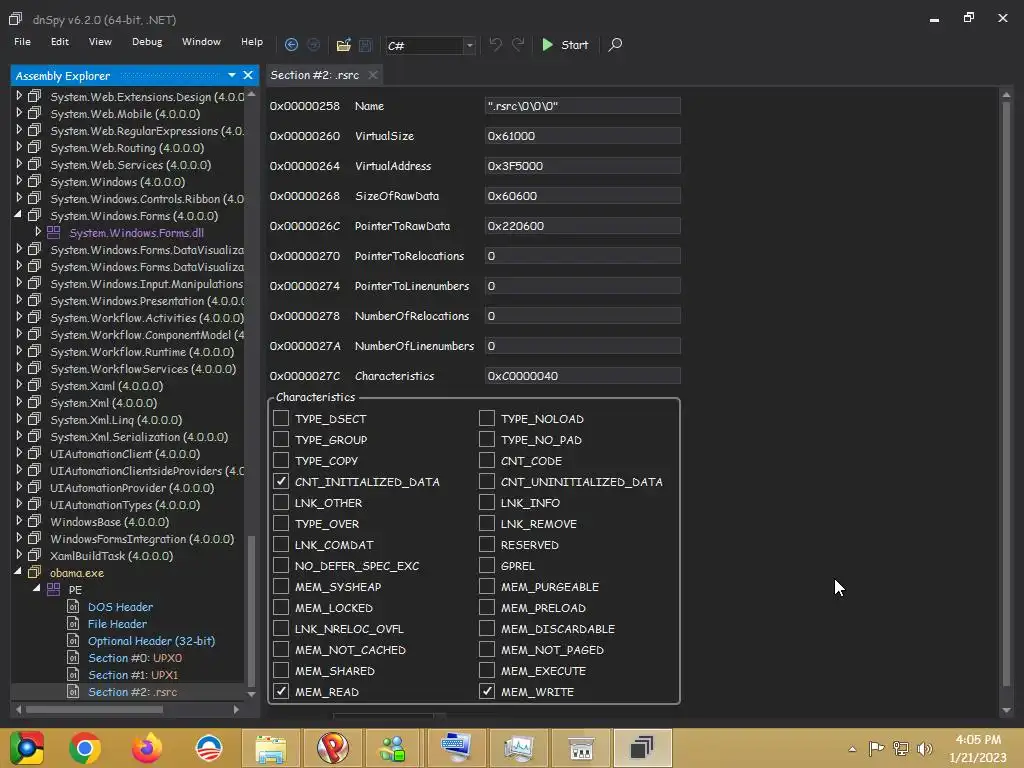The height and width of the screenshot is (768, 1024).
Task: Open a file with the folder toolbar icon
Action: pyautogui.click(x=343, y=44)
